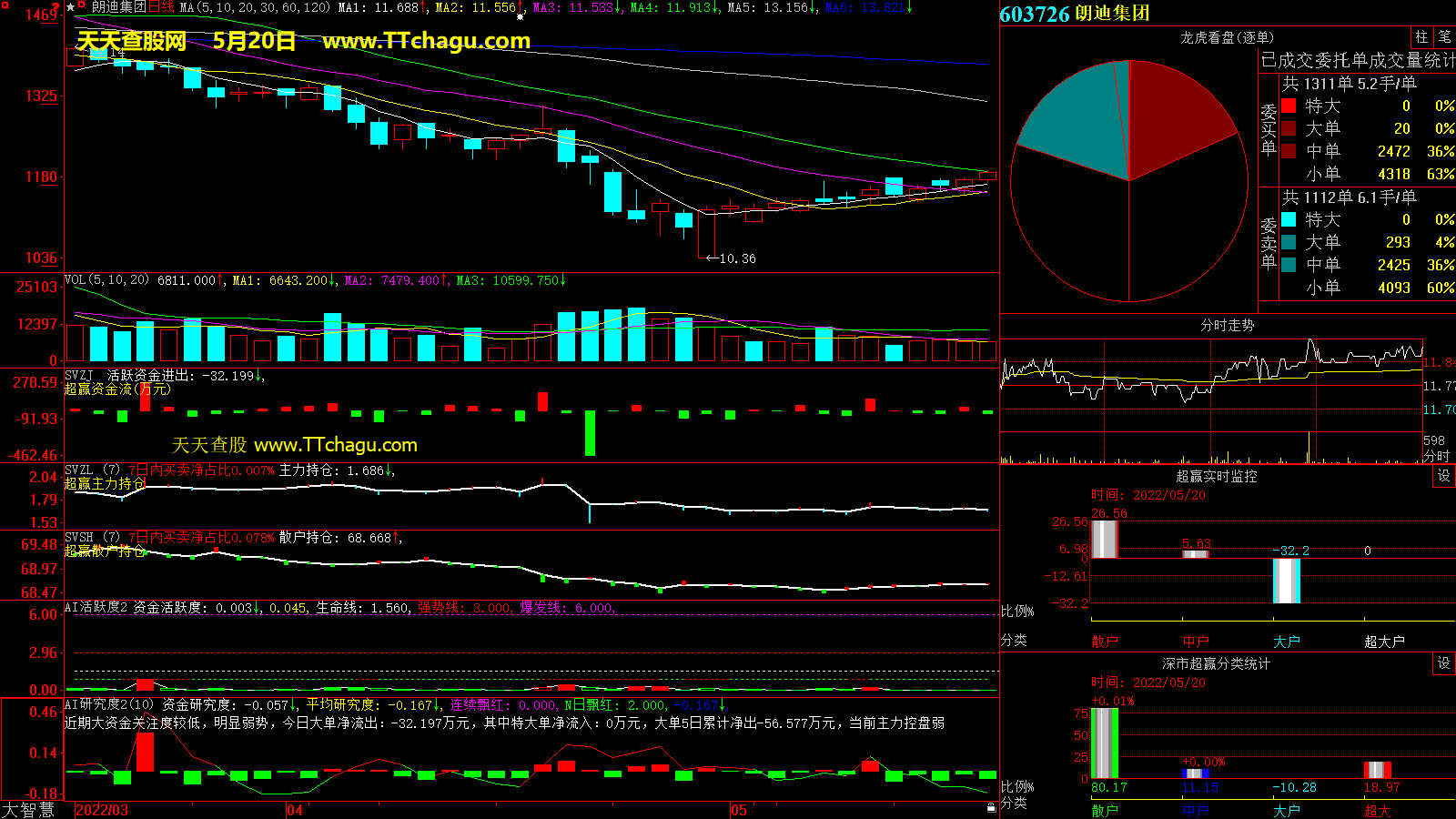Select the 已成交委托单成交量统计 header
Image resolution: width=1456 pixels, height=819 pixels.
pos(1358,60)
